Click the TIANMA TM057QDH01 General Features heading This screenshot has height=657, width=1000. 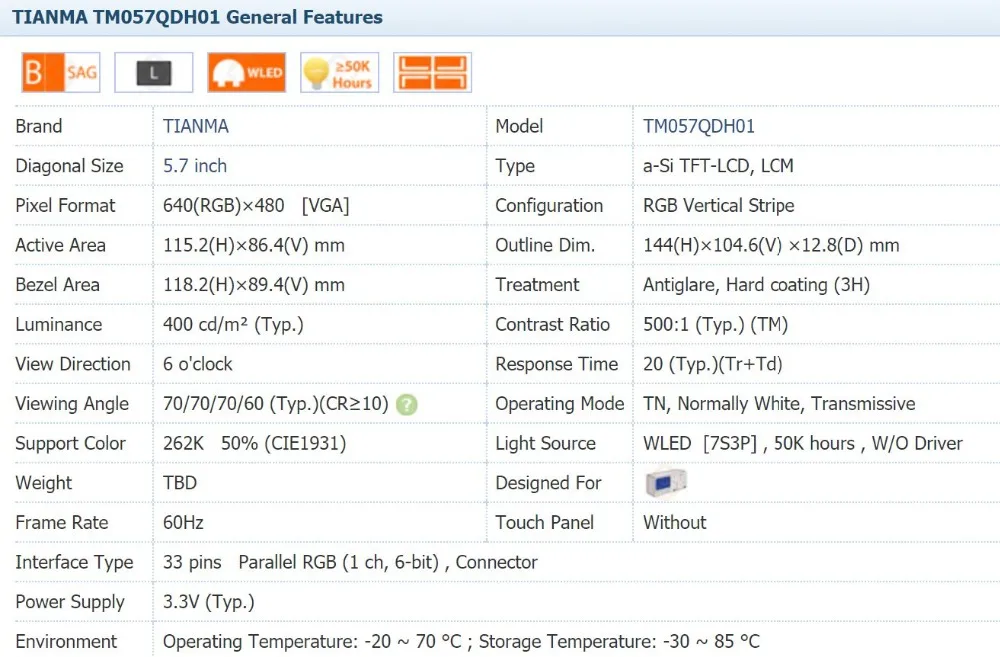click(197, 17)
